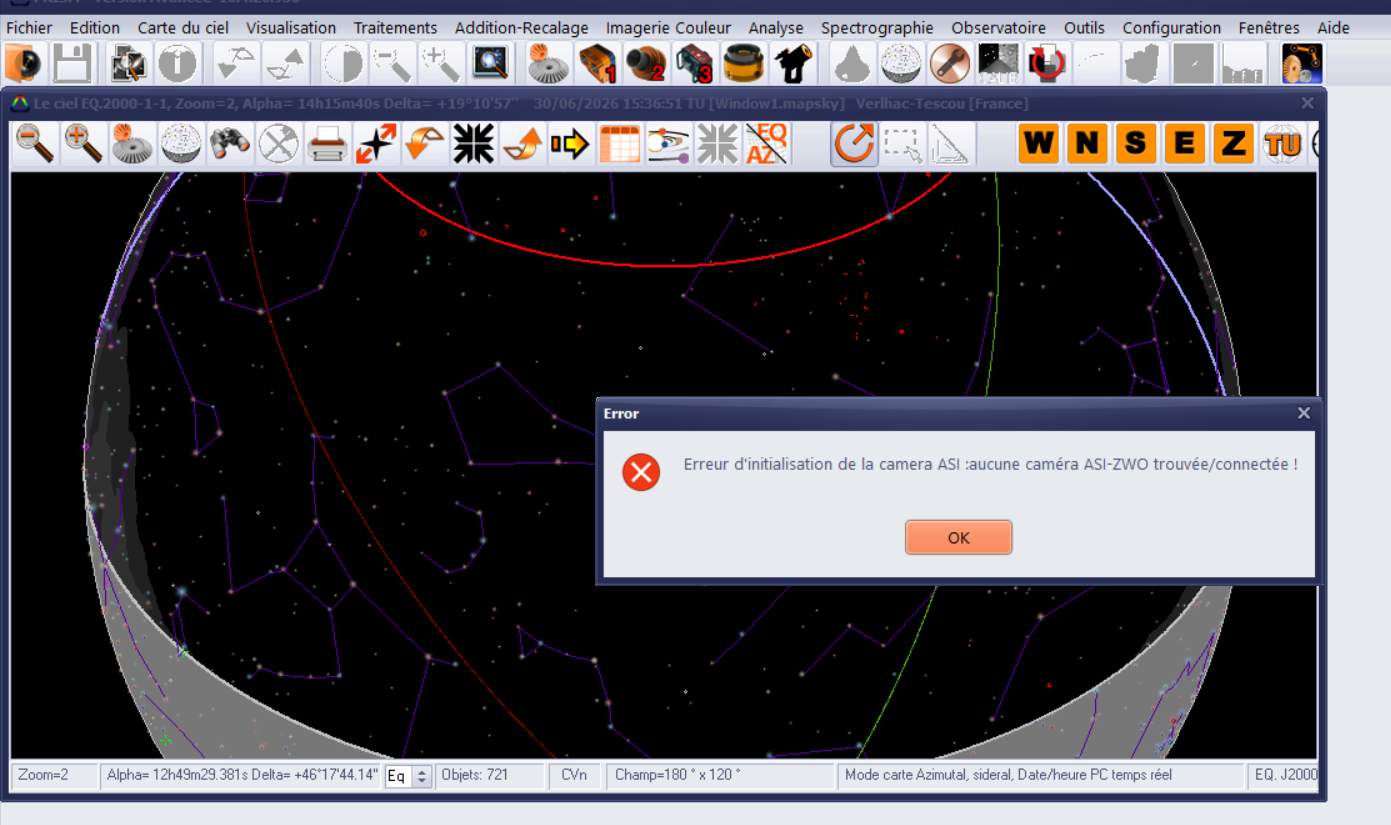Click the red and black diagonal arrows icon
Viewport: 1391px width, 825px height.
point(376,144)
